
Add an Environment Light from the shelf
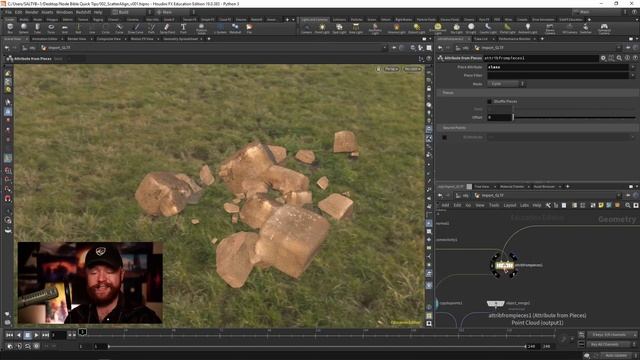pyautogui.click(x=438, y=28)
